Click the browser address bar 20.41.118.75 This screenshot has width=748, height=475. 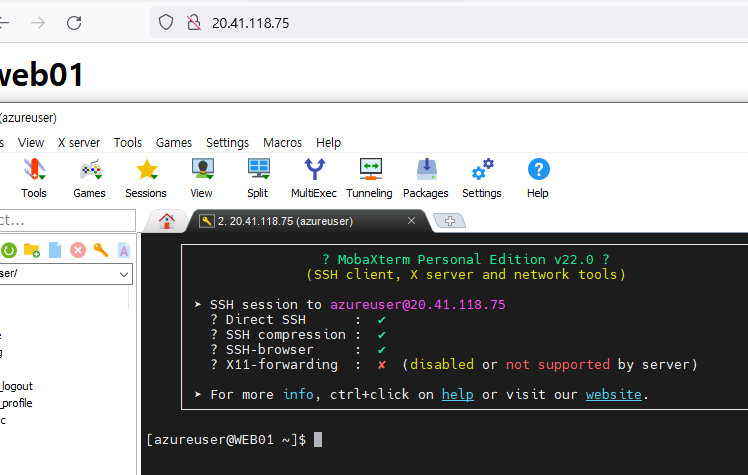(448, 22)
